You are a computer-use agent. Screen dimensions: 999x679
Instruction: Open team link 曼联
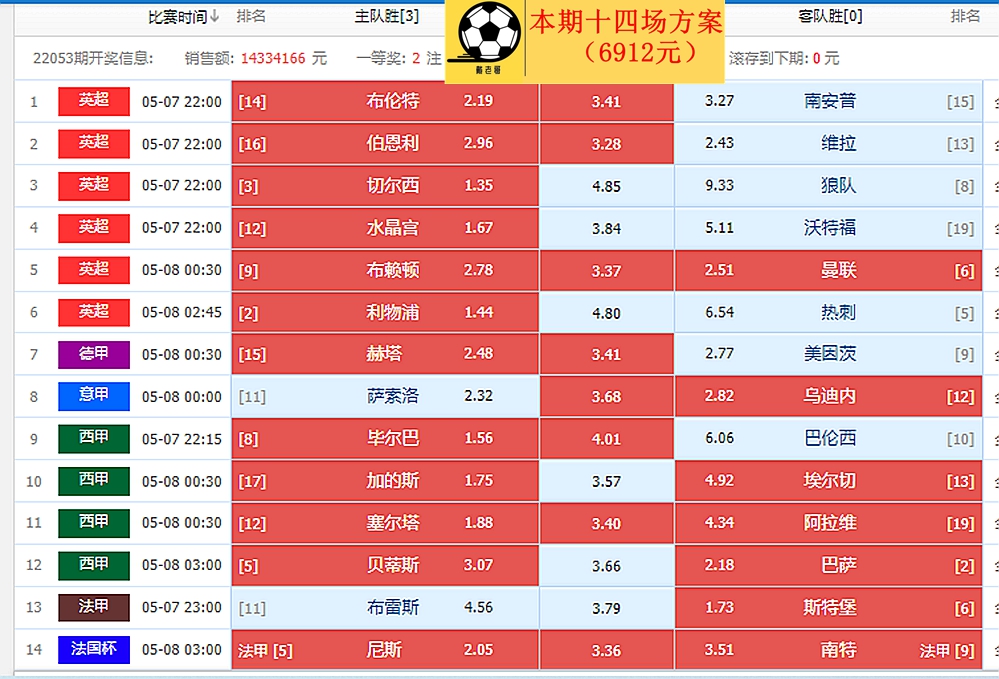[838, 270]
